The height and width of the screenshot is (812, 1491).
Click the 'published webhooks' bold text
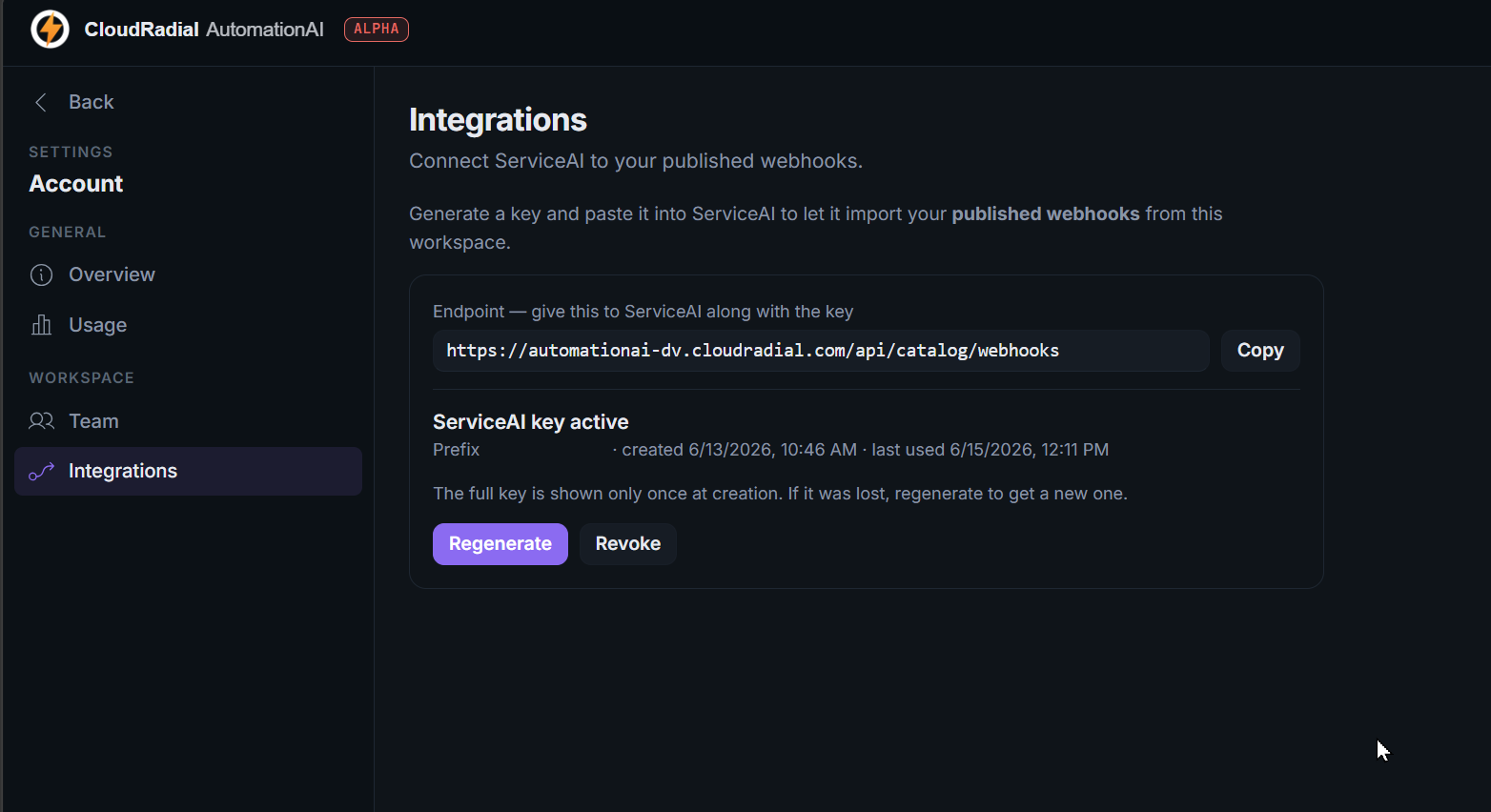pos(1046,214)
